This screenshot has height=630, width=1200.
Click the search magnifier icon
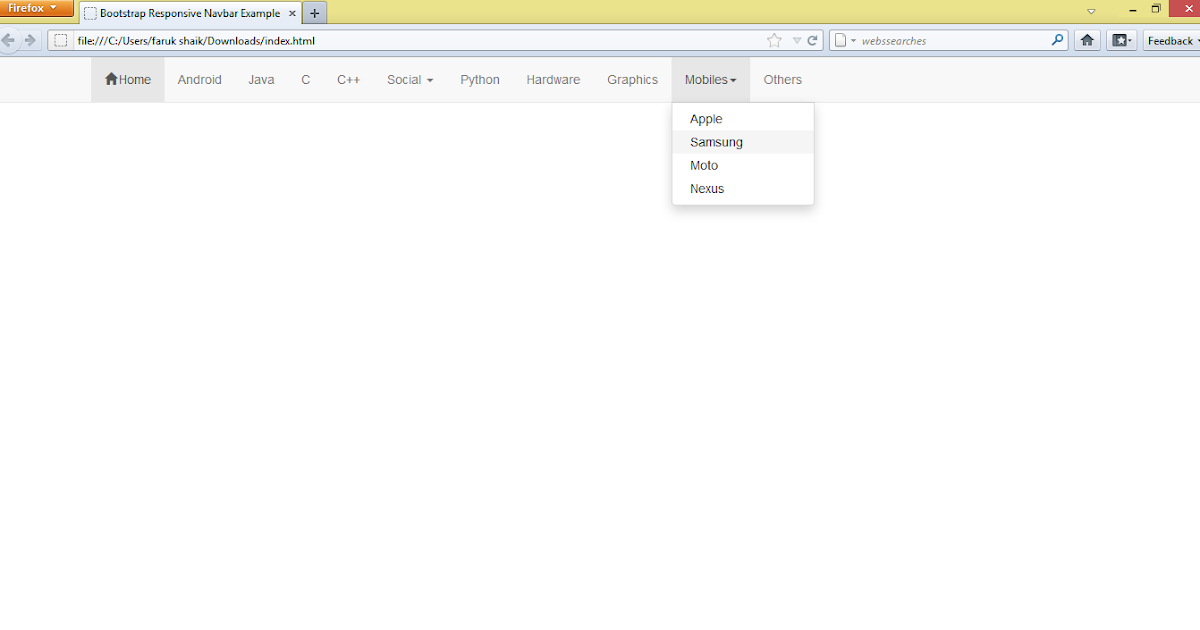pos(1057,40)
